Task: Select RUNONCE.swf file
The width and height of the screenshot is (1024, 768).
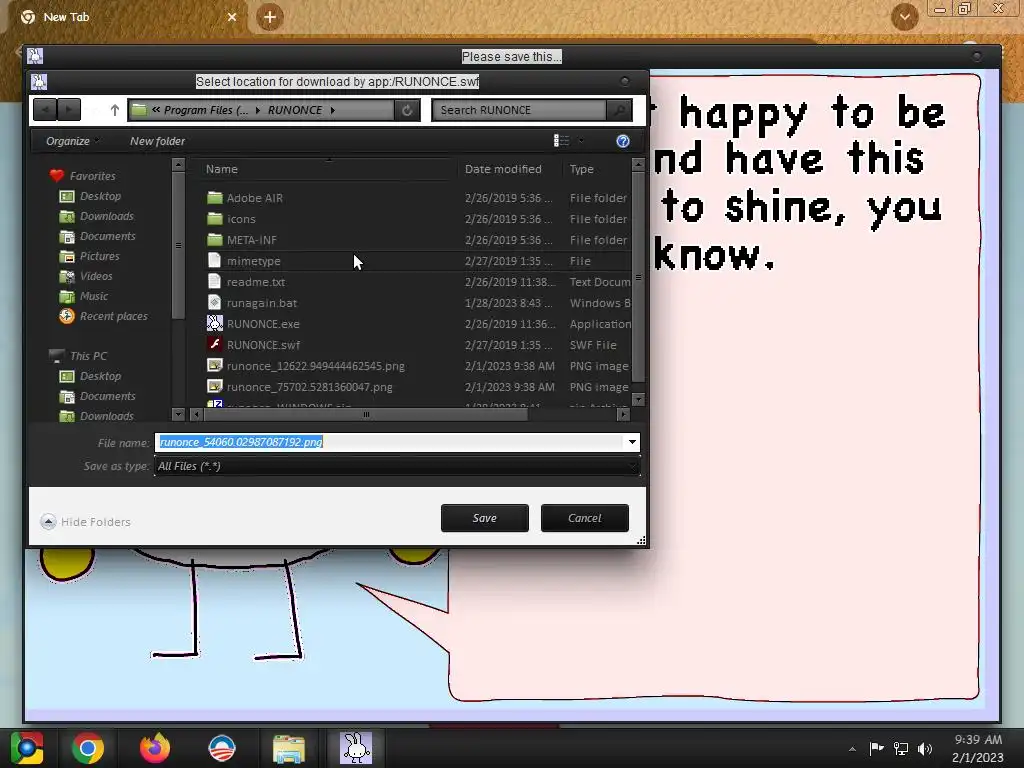Action: (x=263, y=345)
